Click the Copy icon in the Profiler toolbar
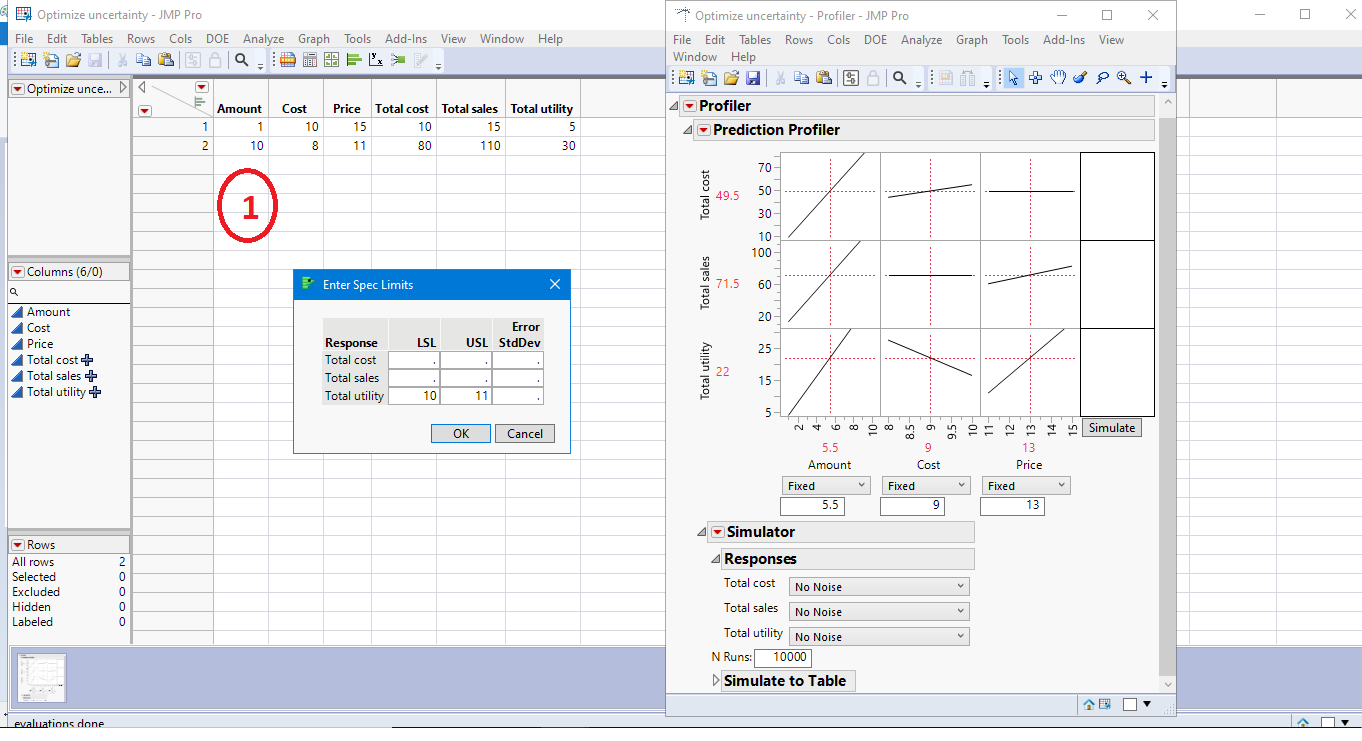Image resolution: width=1362 pixels, height=741 pixels. click(x=801, y=77)
